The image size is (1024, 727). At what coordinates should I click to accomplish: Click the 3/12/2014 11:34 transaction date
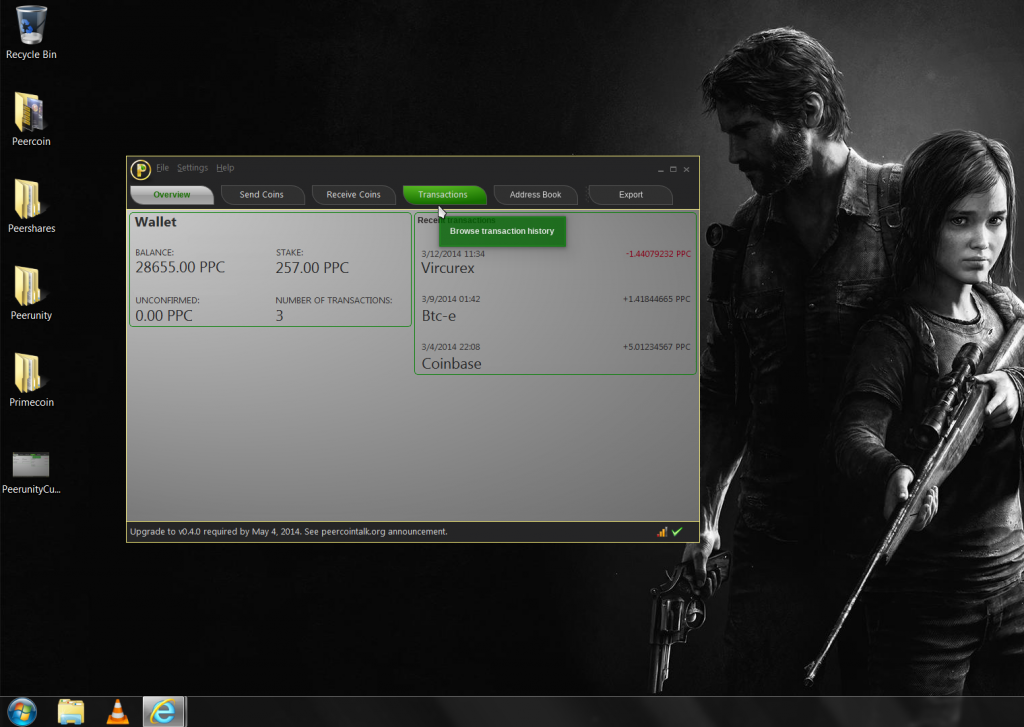tap(453, 254)
